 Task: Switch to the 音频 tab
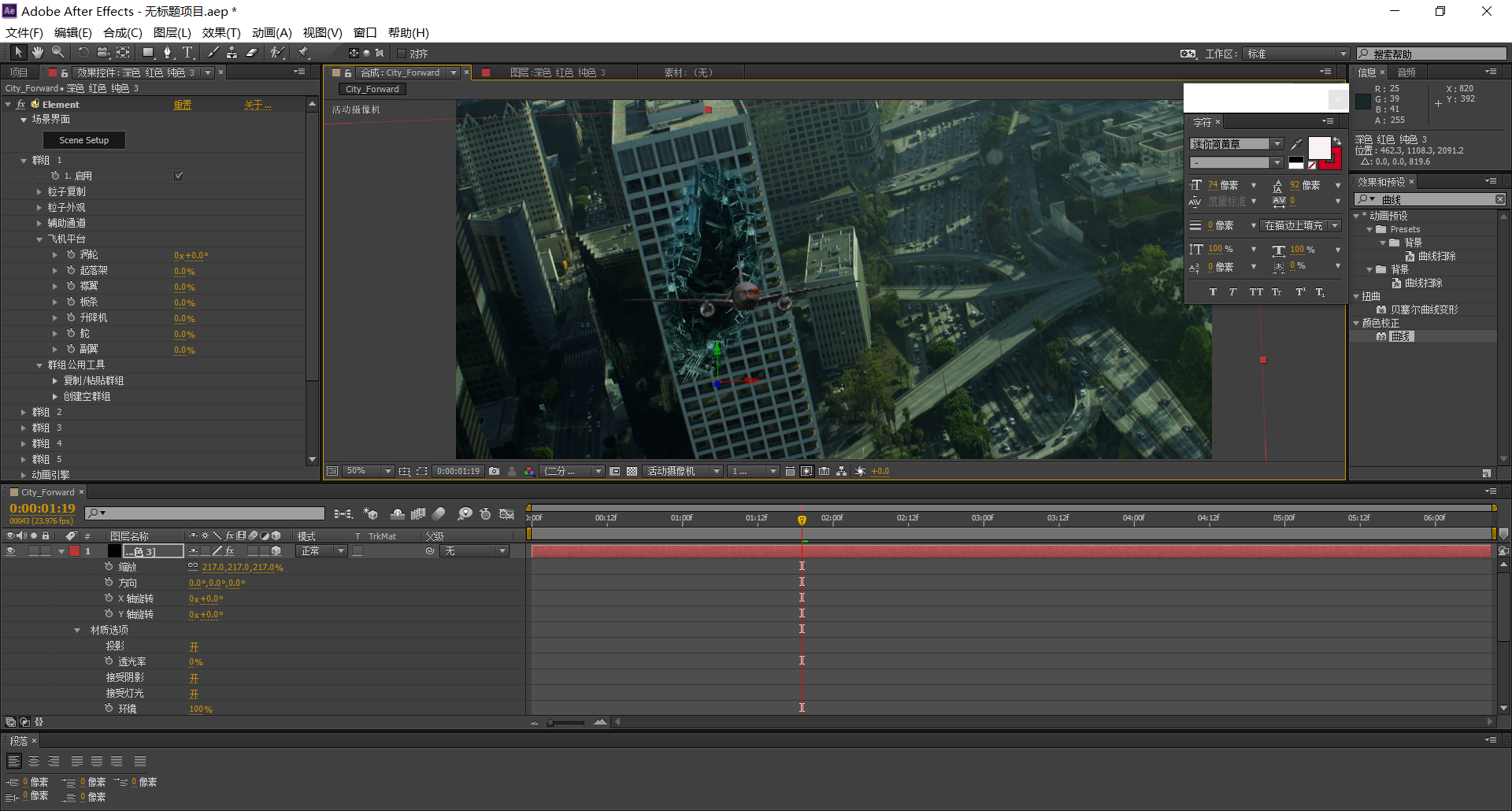[x=1406, y=72]
